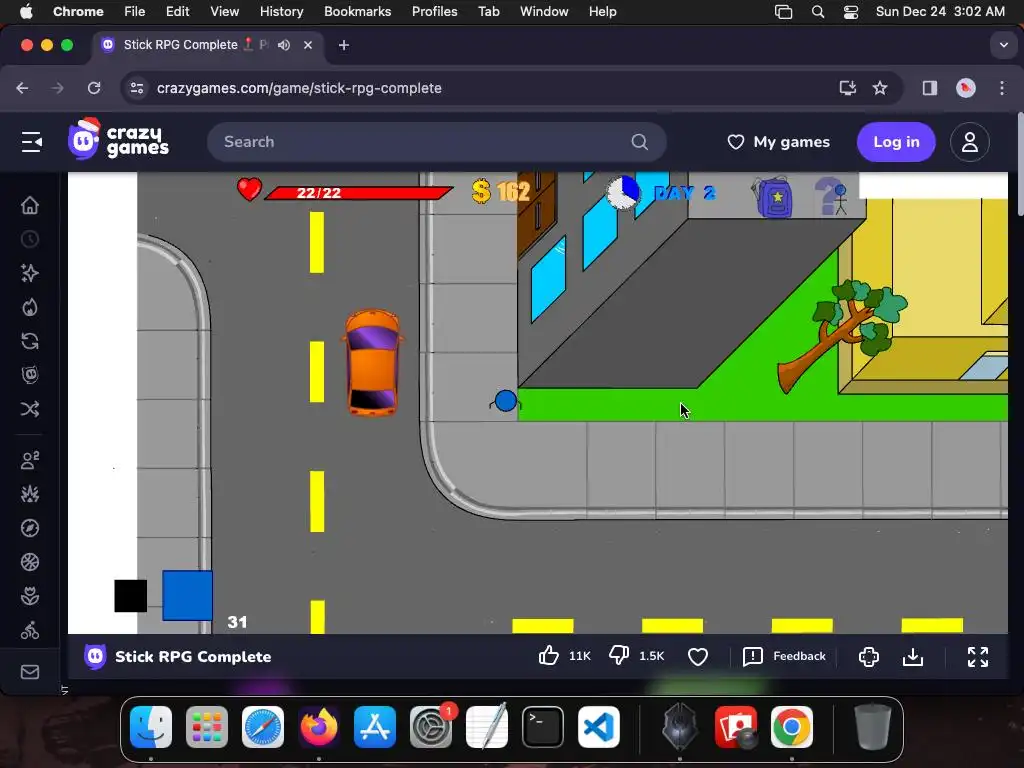1024x768 pixels.
Task: Launch Visual Studio Code from dock
Action: click(x=599, y=727)
